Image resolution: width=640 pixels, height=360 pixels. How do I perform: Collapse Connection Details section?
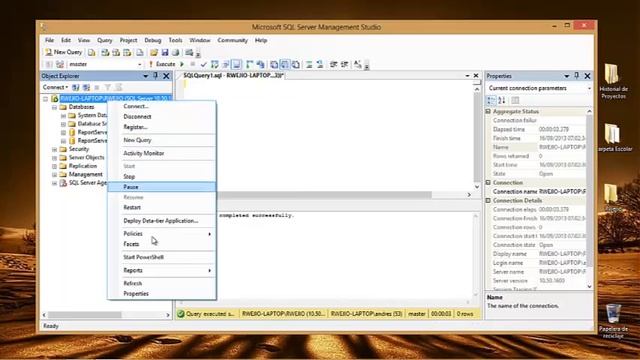click(488, 201)
